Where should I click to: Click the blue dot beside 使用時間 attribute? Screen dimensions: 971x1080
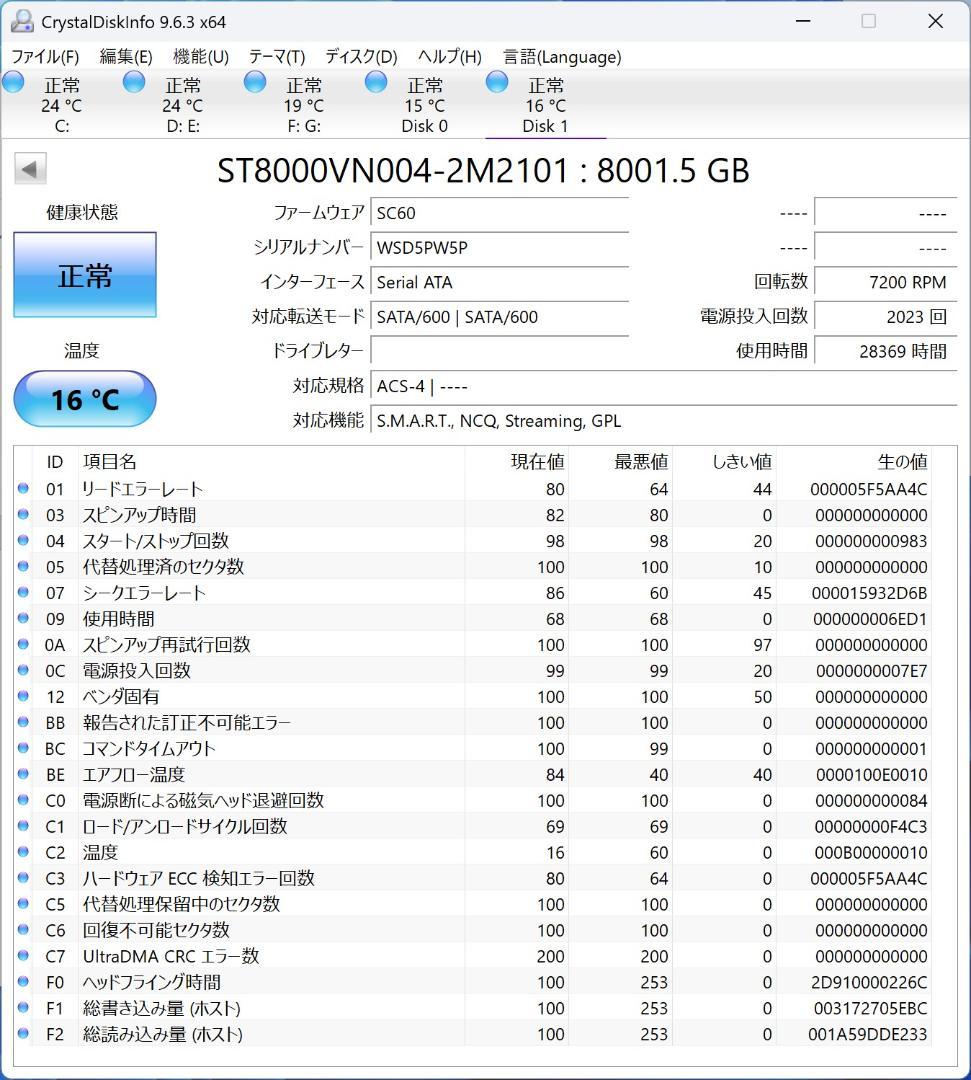(23, 619)
